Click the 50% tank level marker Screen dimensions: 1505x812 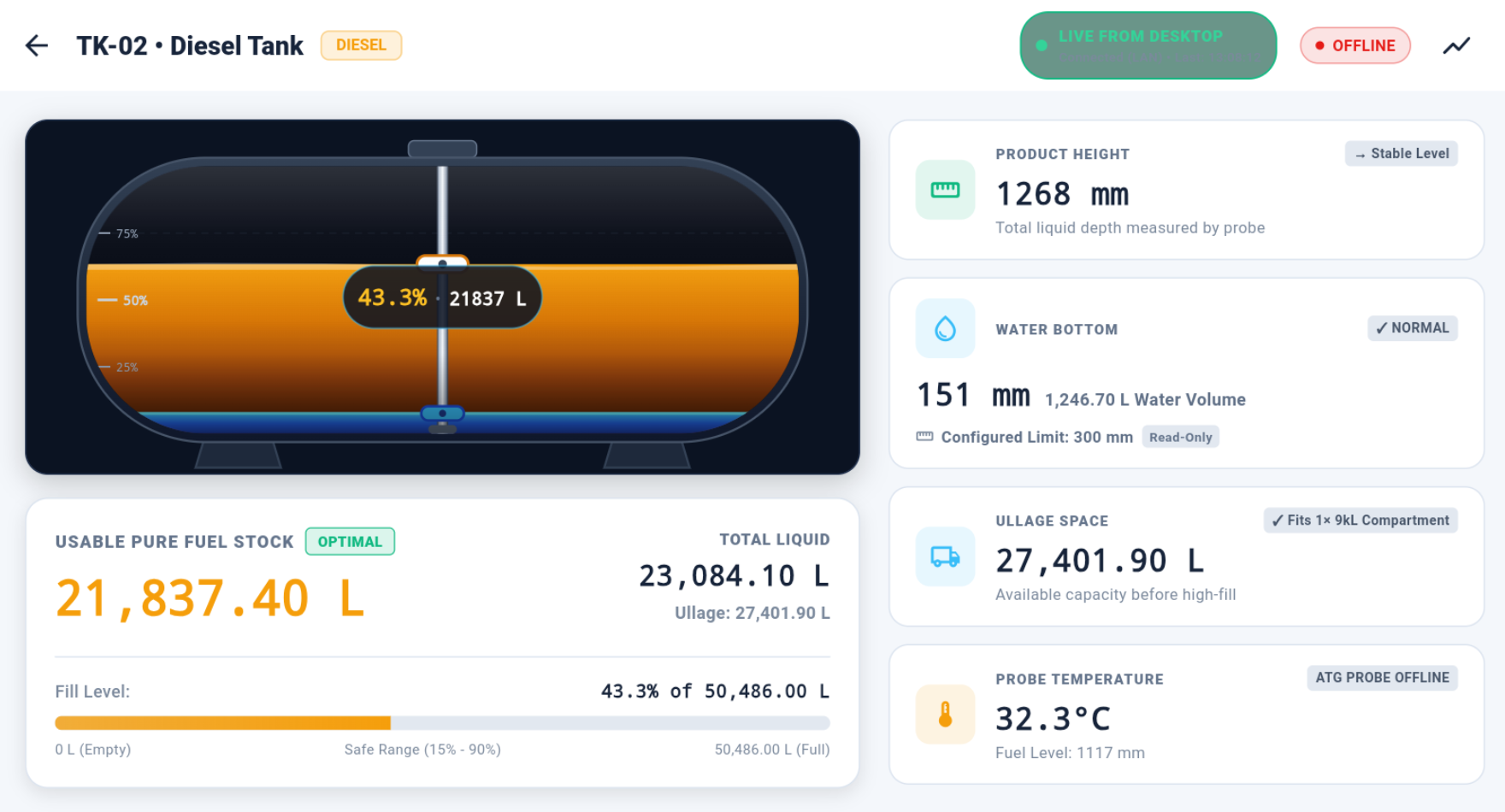coord(123,300)
